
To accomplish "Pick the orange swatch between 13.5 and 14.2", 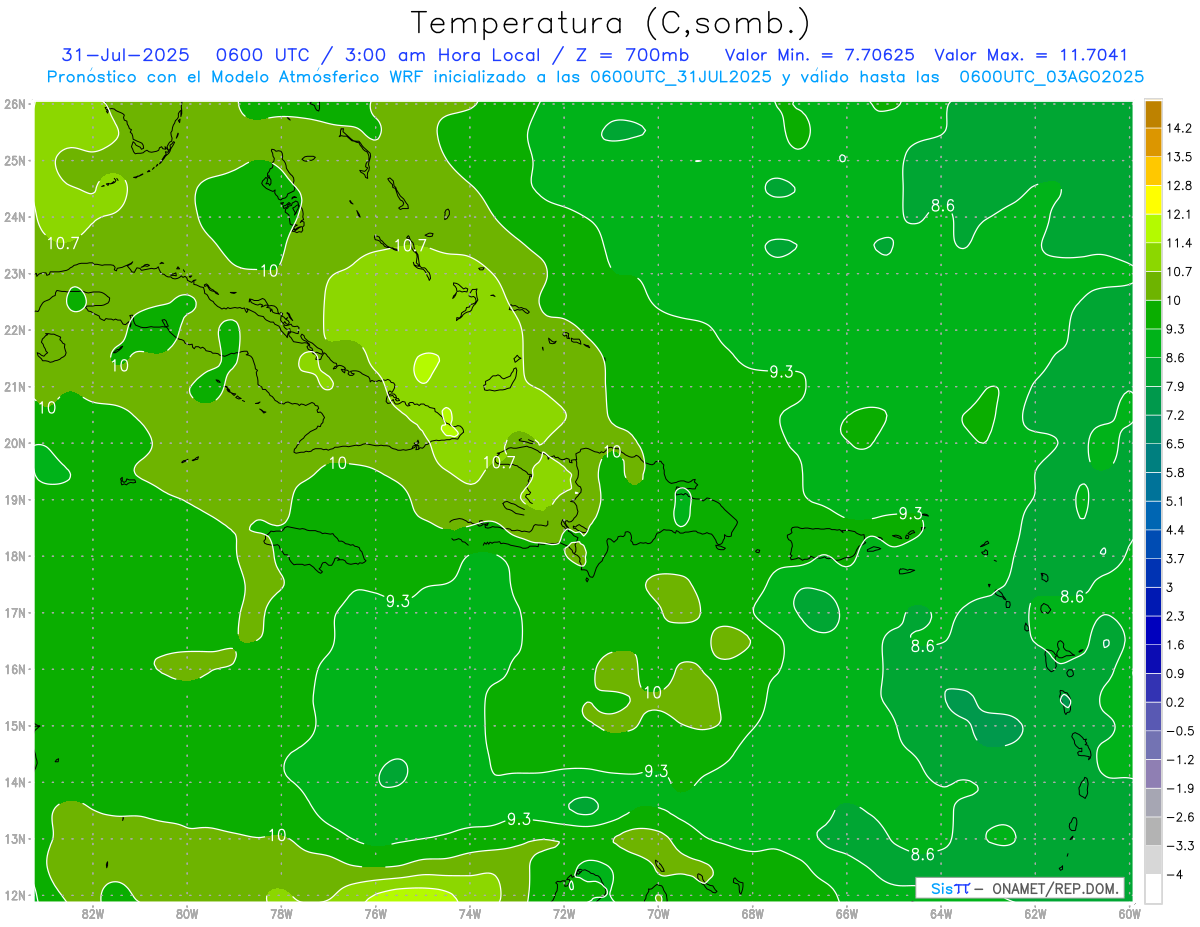I will tap(1153, 142).
